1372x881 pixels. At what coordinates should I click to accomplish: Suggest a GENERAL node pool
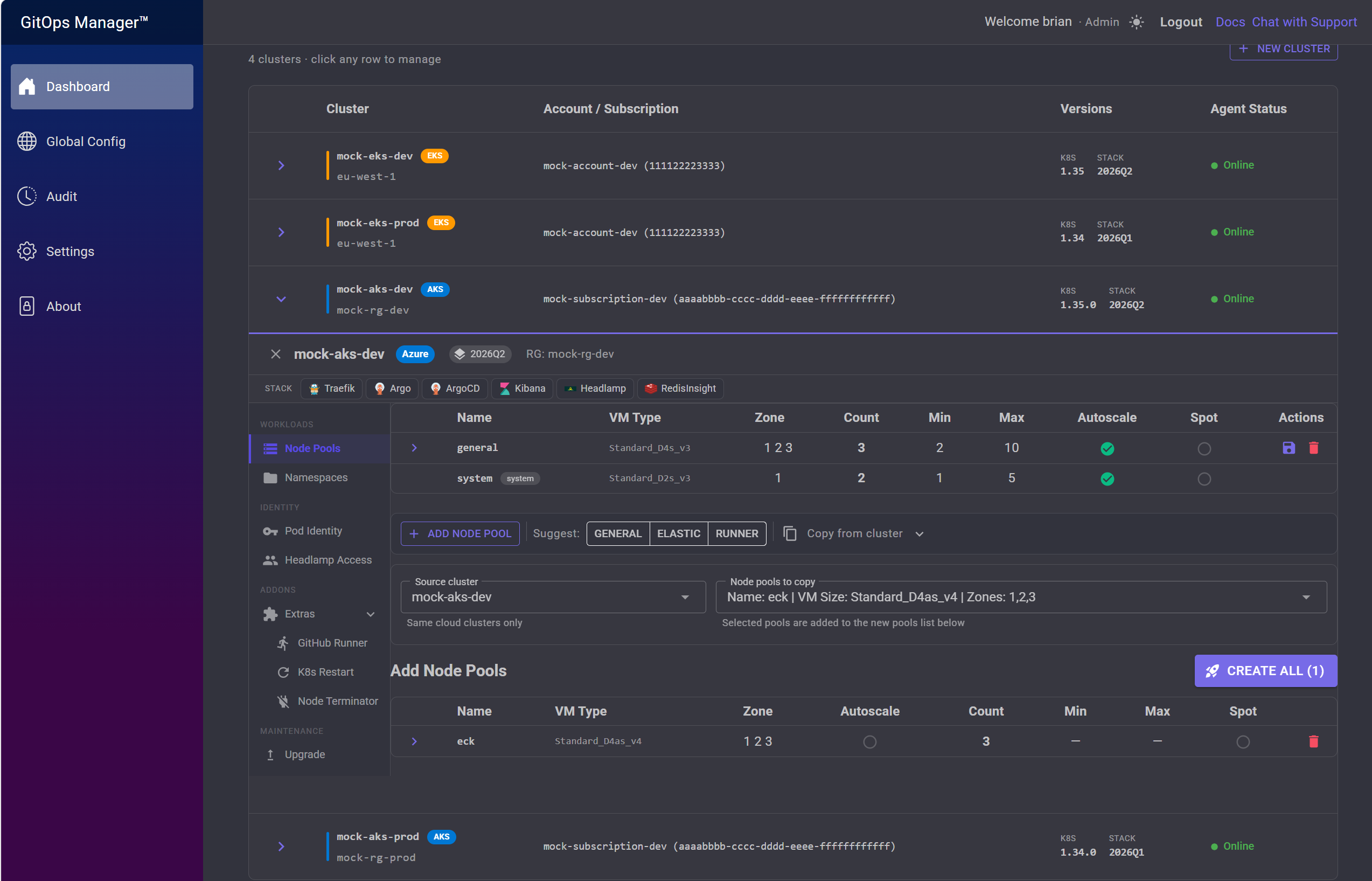click(618, 534)
